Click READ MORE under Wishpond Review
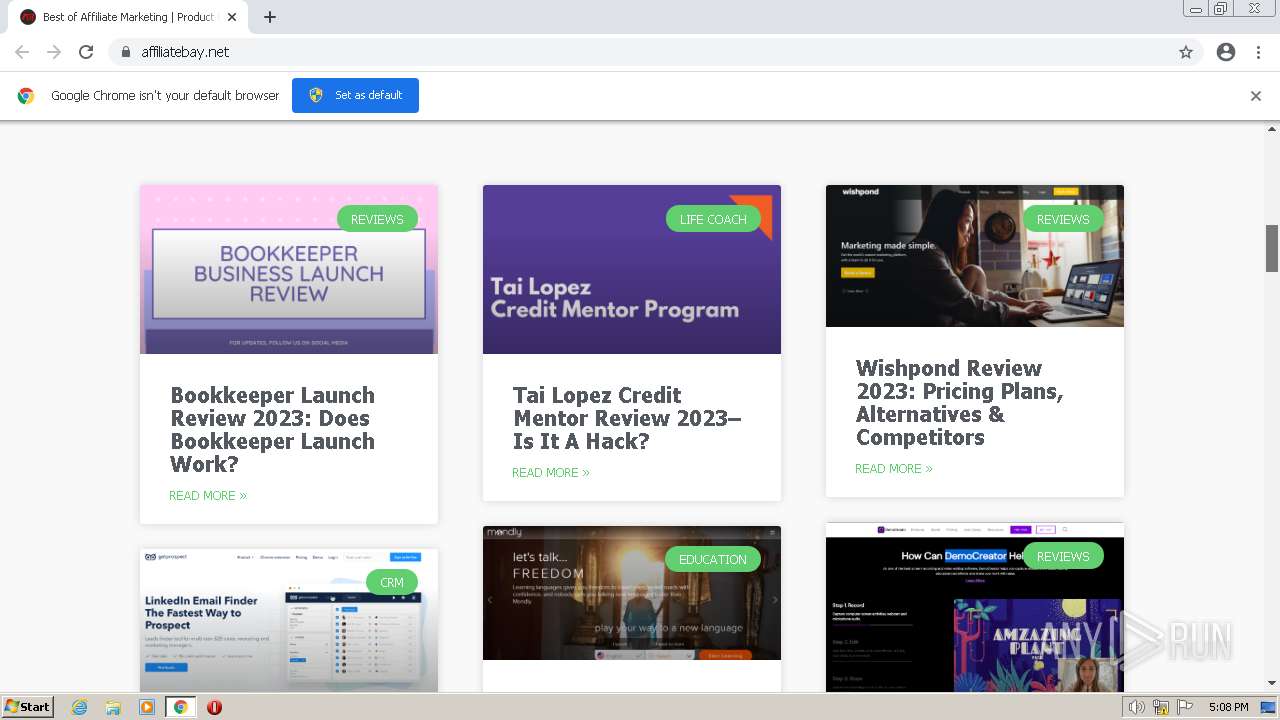The height and width of the screenshot is (720, 1280). (894, 468)
